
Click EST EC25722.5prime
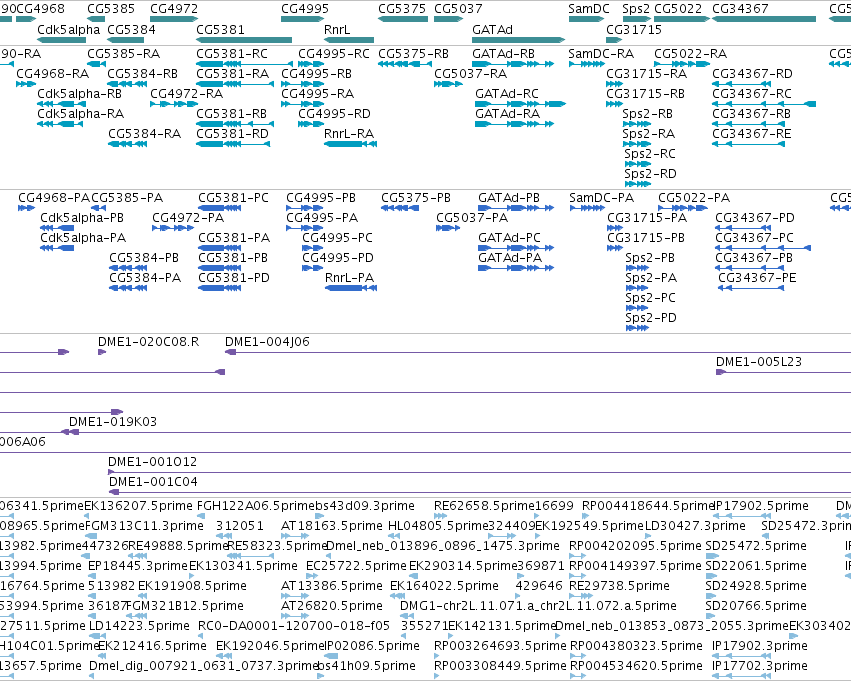356,567
